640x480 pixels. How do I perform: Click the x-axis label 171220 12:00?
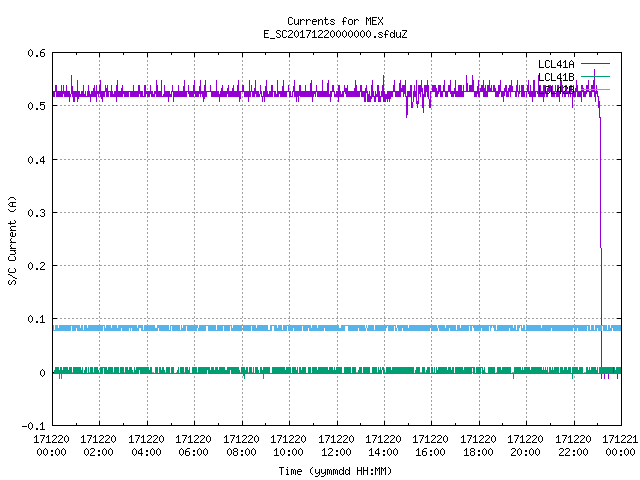[x=336, y=446]
